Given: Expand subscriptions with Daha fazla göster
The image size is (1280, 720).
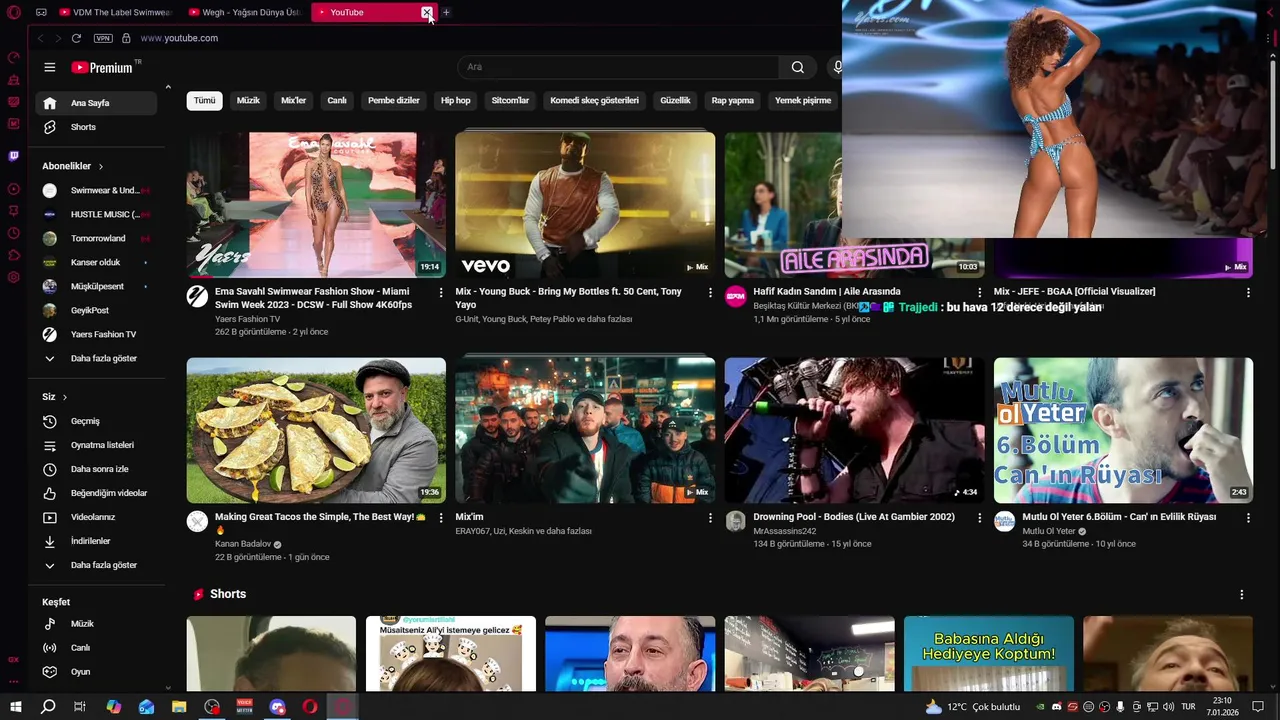Looking at the screenshot, I should [x=96, y=358].
